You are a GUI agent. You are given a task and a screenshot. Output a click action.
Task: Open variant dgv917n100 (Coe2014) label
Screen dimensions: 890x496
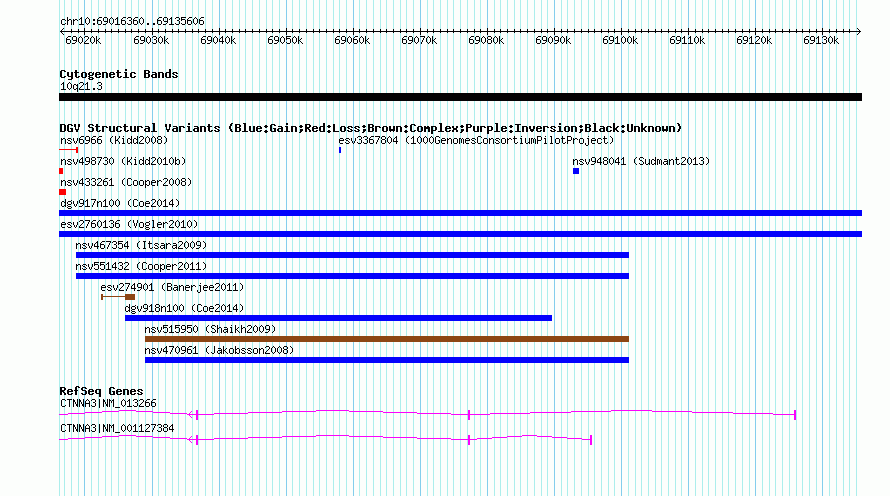pos(120,203)
